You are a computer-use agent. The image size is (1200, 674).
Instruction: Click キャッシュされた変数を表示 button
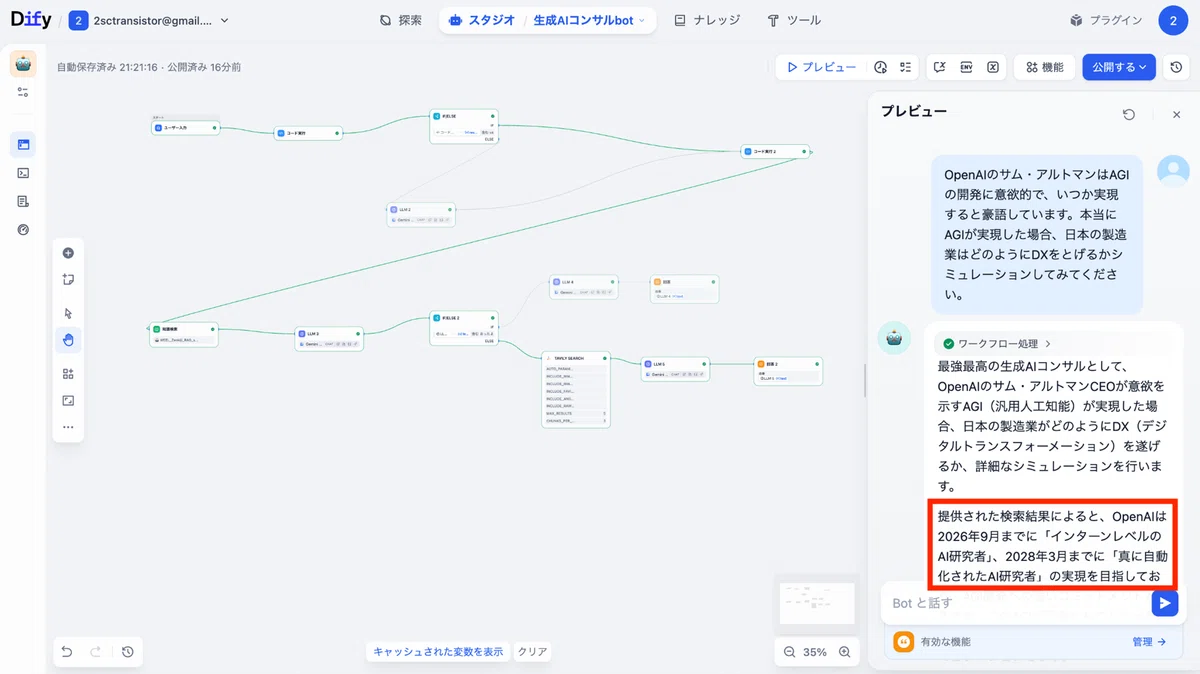click(438, 652)
